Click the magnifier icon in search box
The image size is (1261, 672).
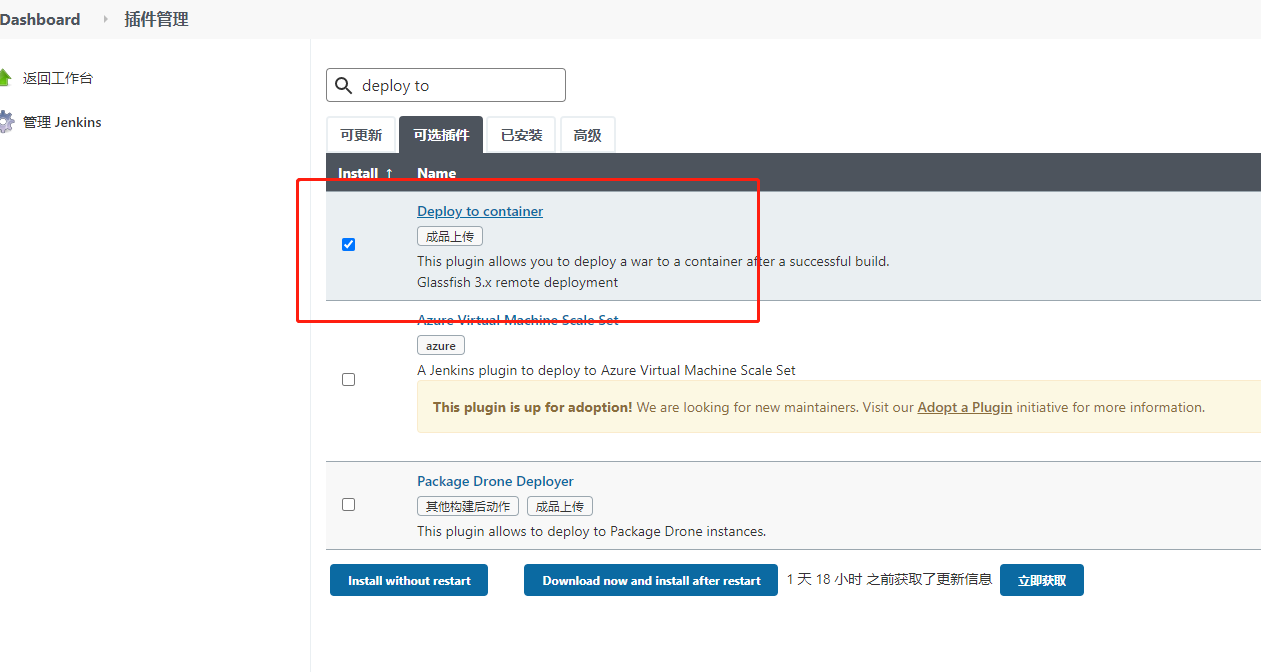click(343, 86)
